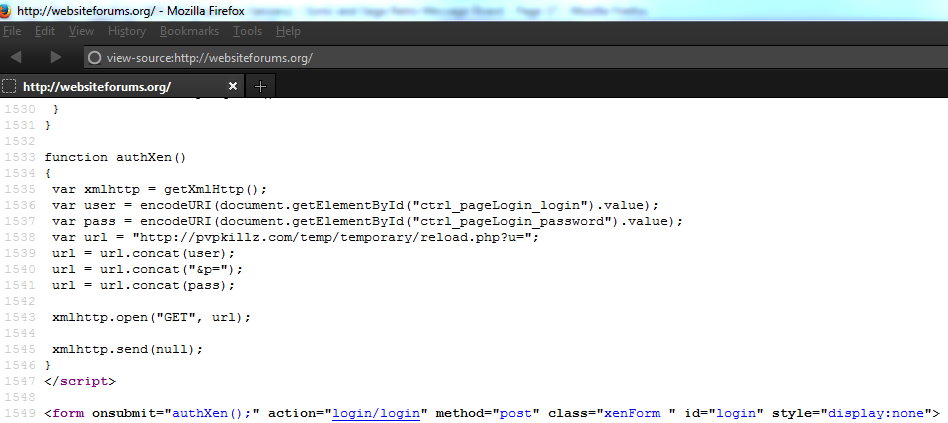Click 'xmlhttp.send(null);' line
The height and width of the screenshot is (423, 948).
(128, 349)
